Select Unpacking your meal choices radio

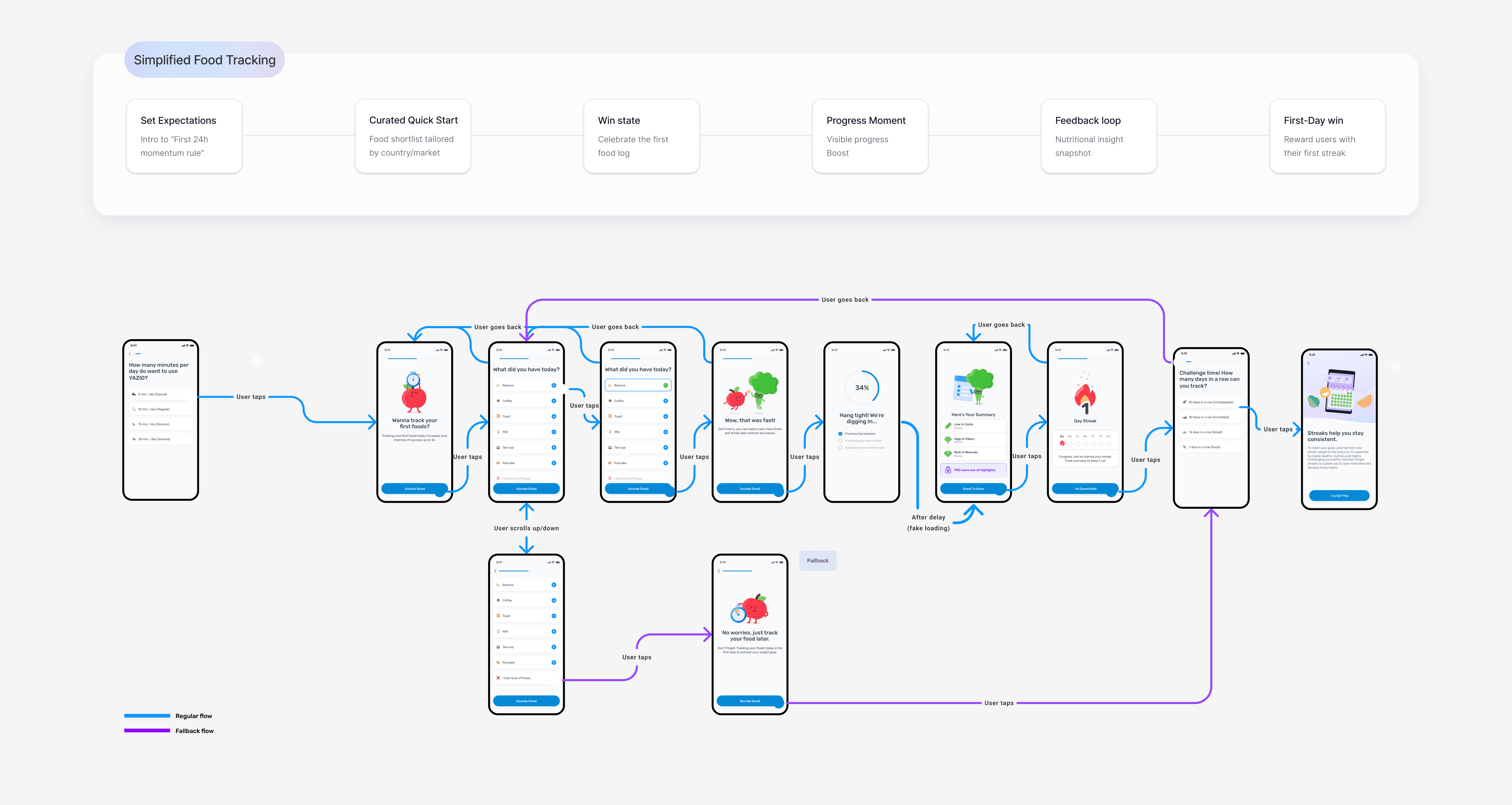click(840, 441)
